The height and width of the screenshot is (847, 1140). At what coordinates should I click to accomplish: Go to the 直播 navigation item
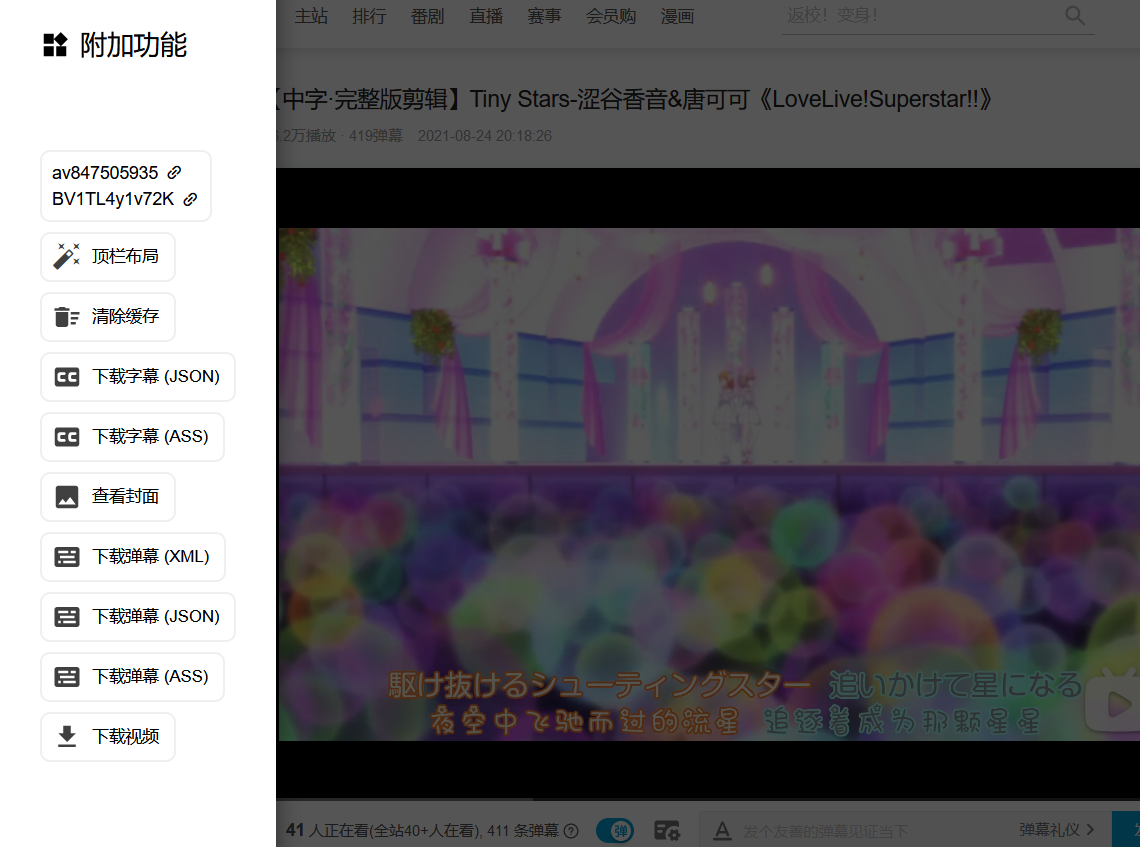486,17
